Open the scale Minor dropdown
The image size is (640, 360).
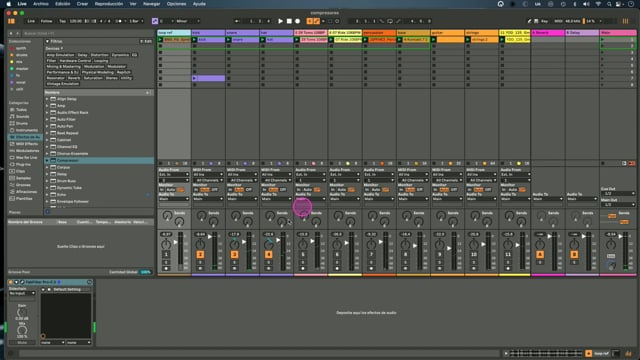(188, 21)
